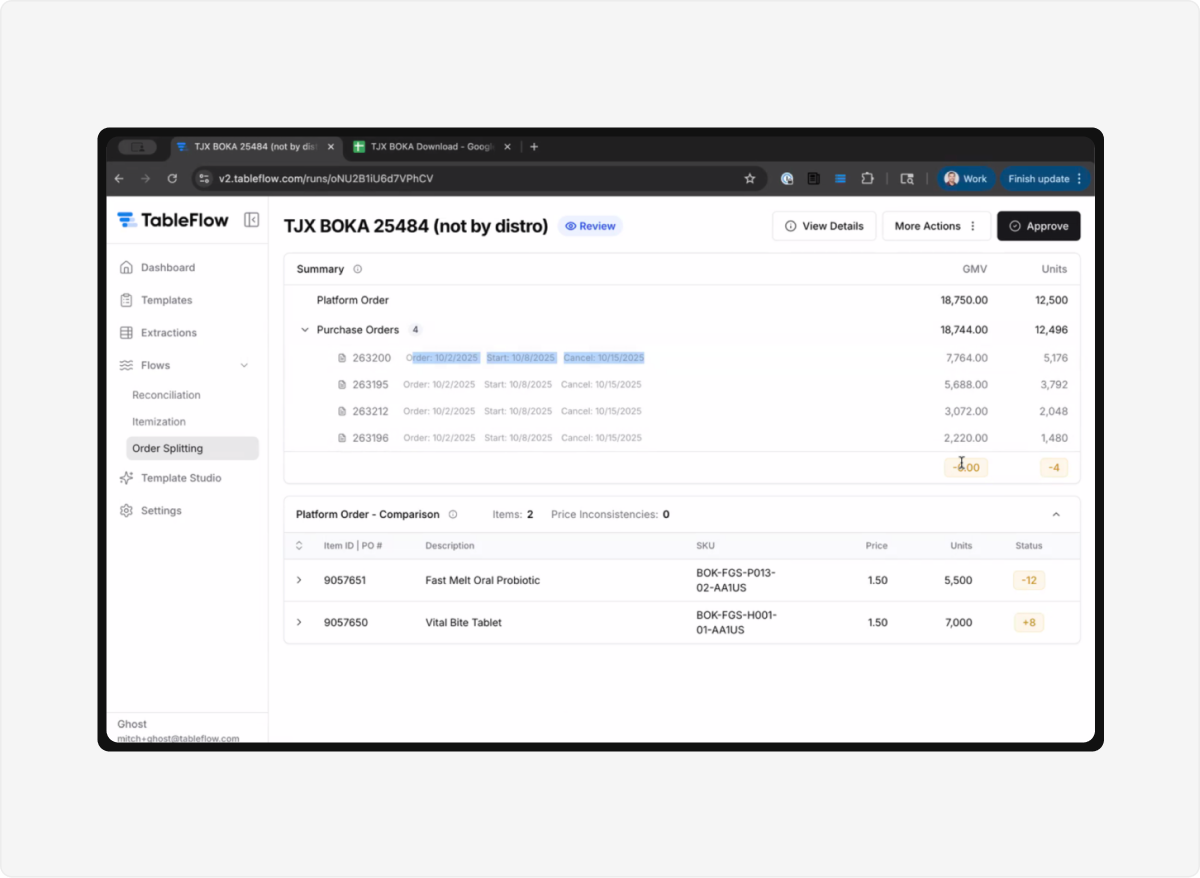Select Order Splitting in the sidebar

pyautogui.click(x=192, y=449)
